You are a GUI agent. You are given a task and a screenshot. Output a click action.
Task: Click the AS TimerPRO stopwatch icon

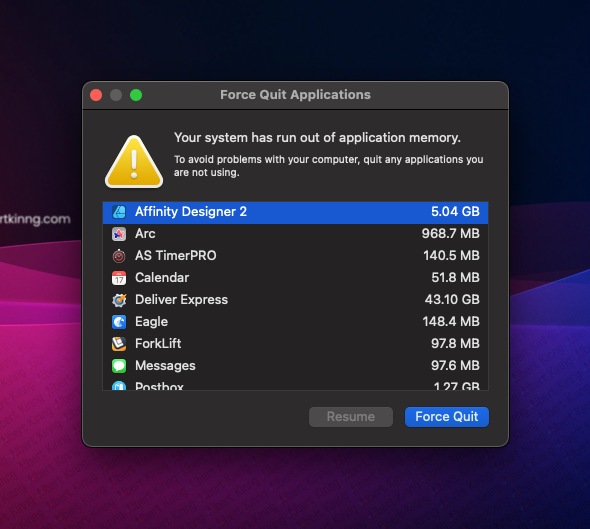pos(119,256)
